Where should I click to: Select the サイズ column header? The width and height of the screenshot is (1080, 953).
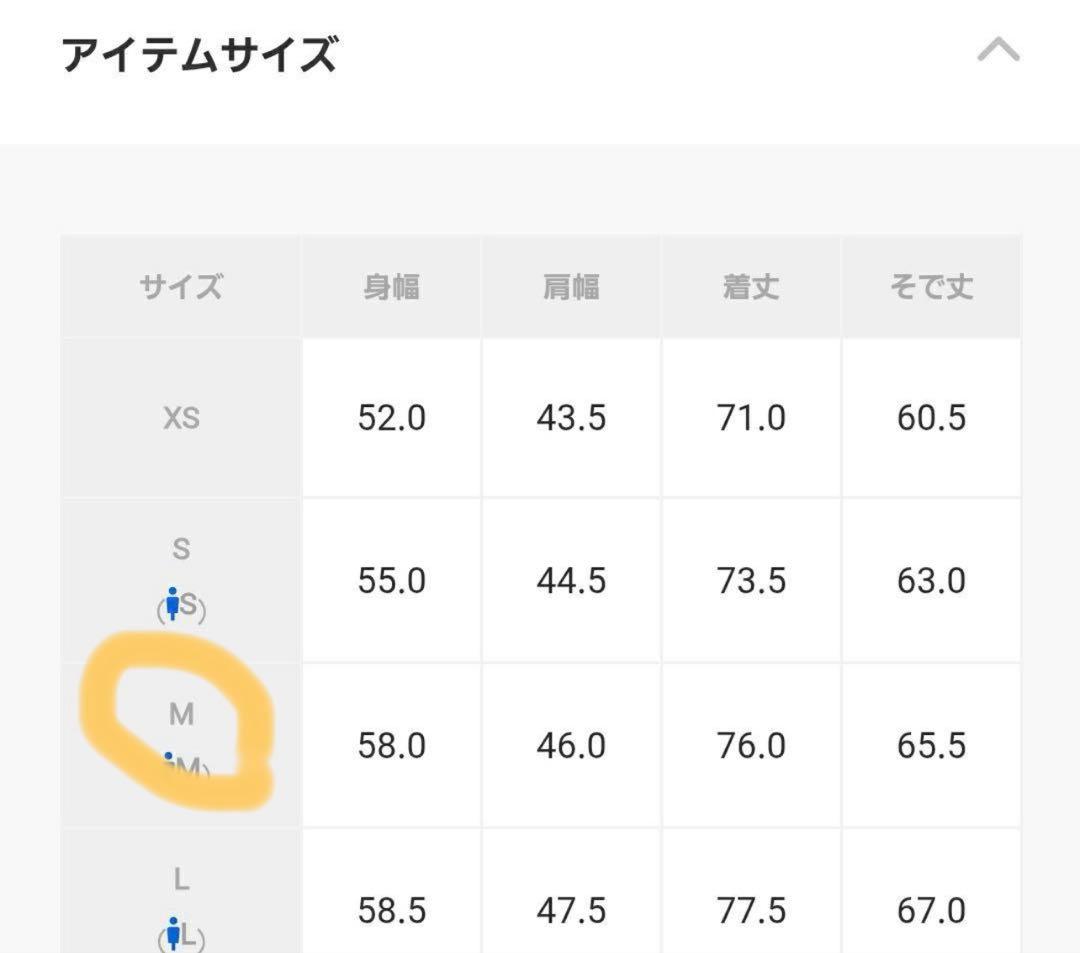[181, 288]
